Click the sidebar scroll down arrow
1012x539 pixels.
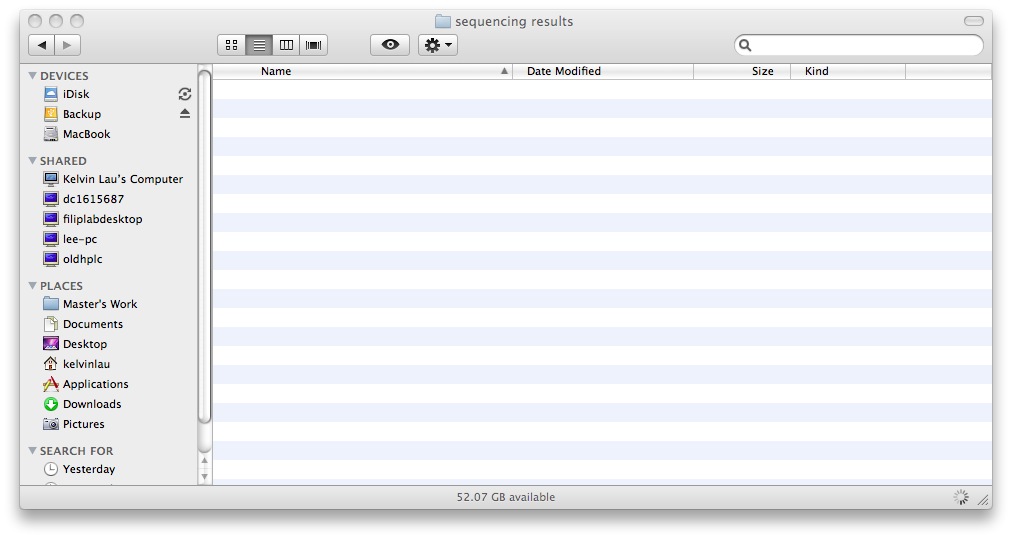[x=205, y=477]
